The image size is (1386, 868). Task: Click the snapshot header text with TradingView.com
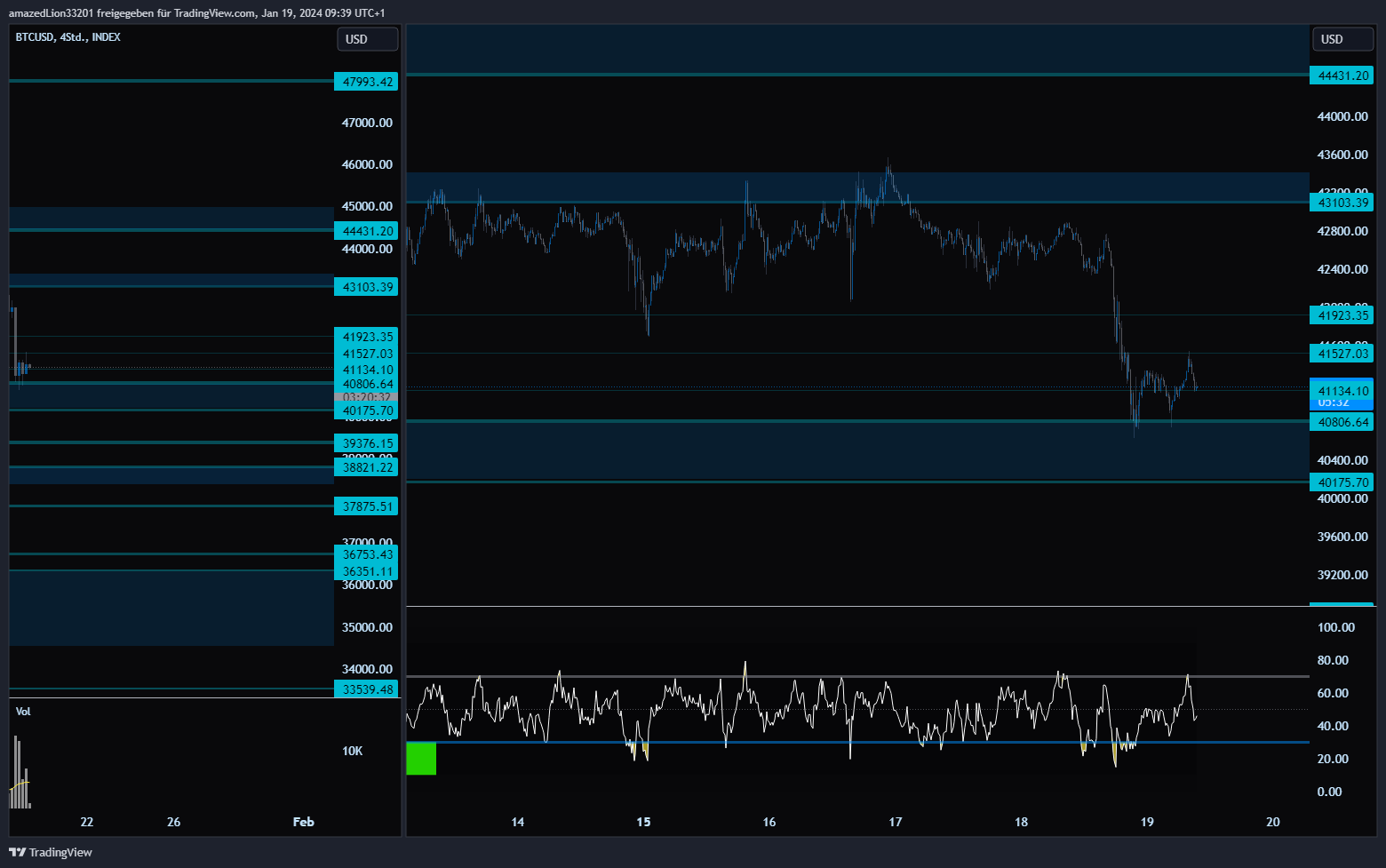pyautogui.click(x=197, y=13)
